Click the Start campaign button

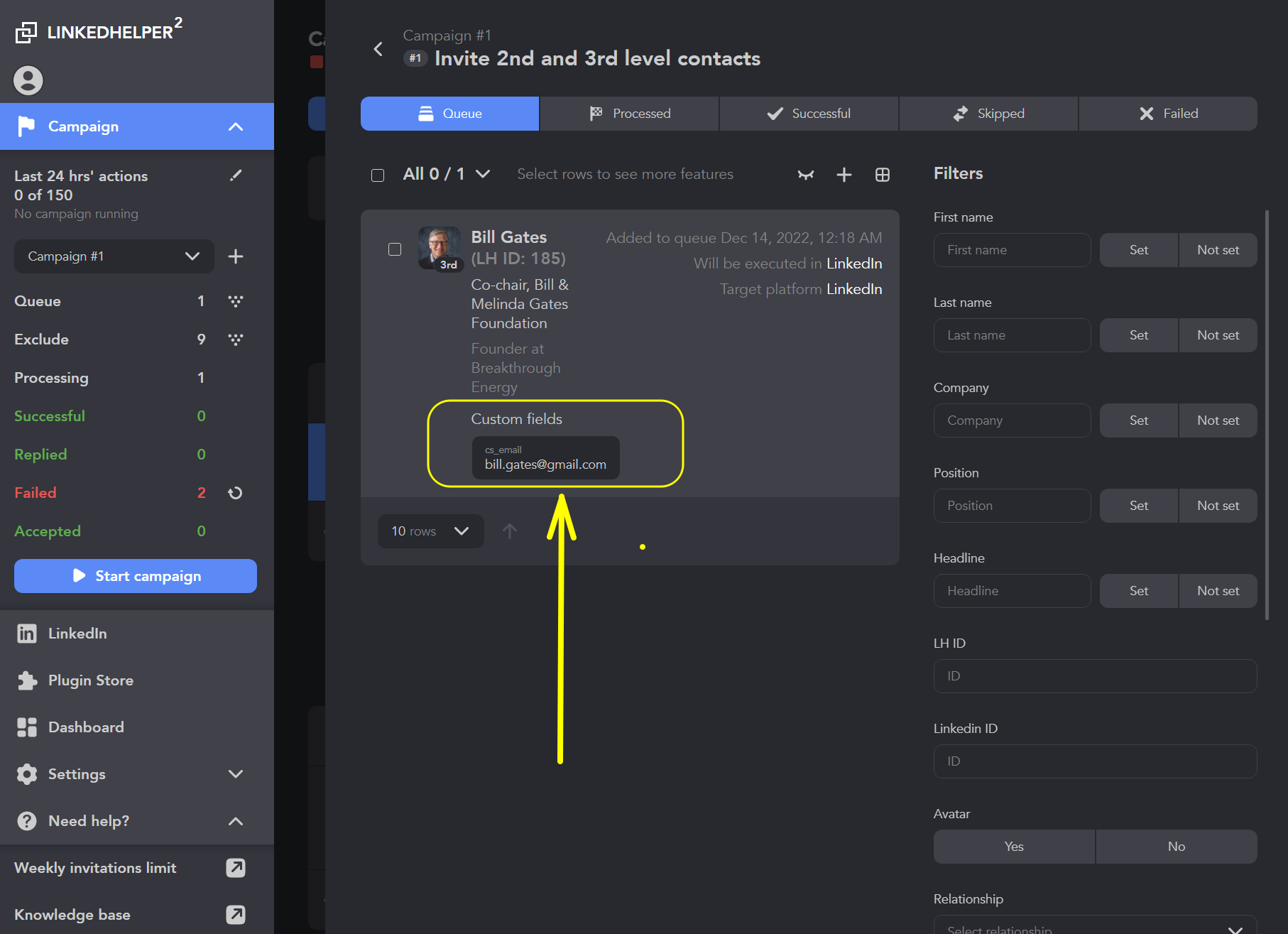pos(136,576)
